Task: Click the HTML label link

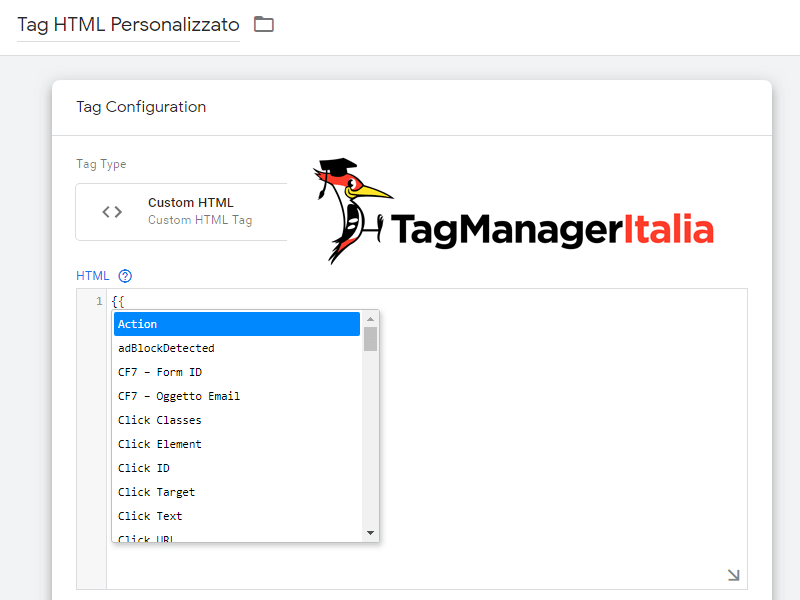Action: [92, 276]
